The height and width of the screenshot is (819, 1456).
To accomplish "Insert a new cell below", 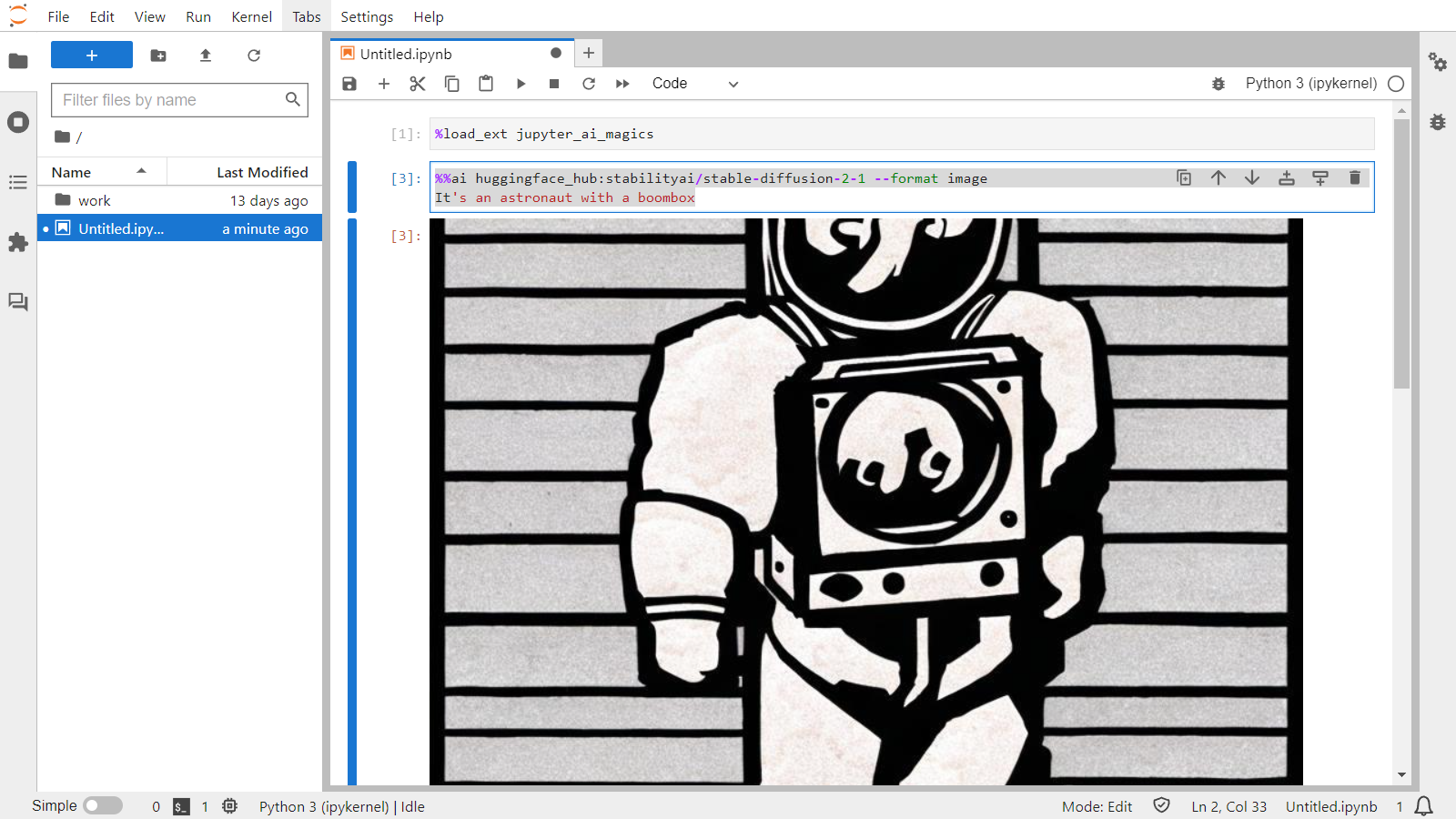I will (x=383, y=83).
